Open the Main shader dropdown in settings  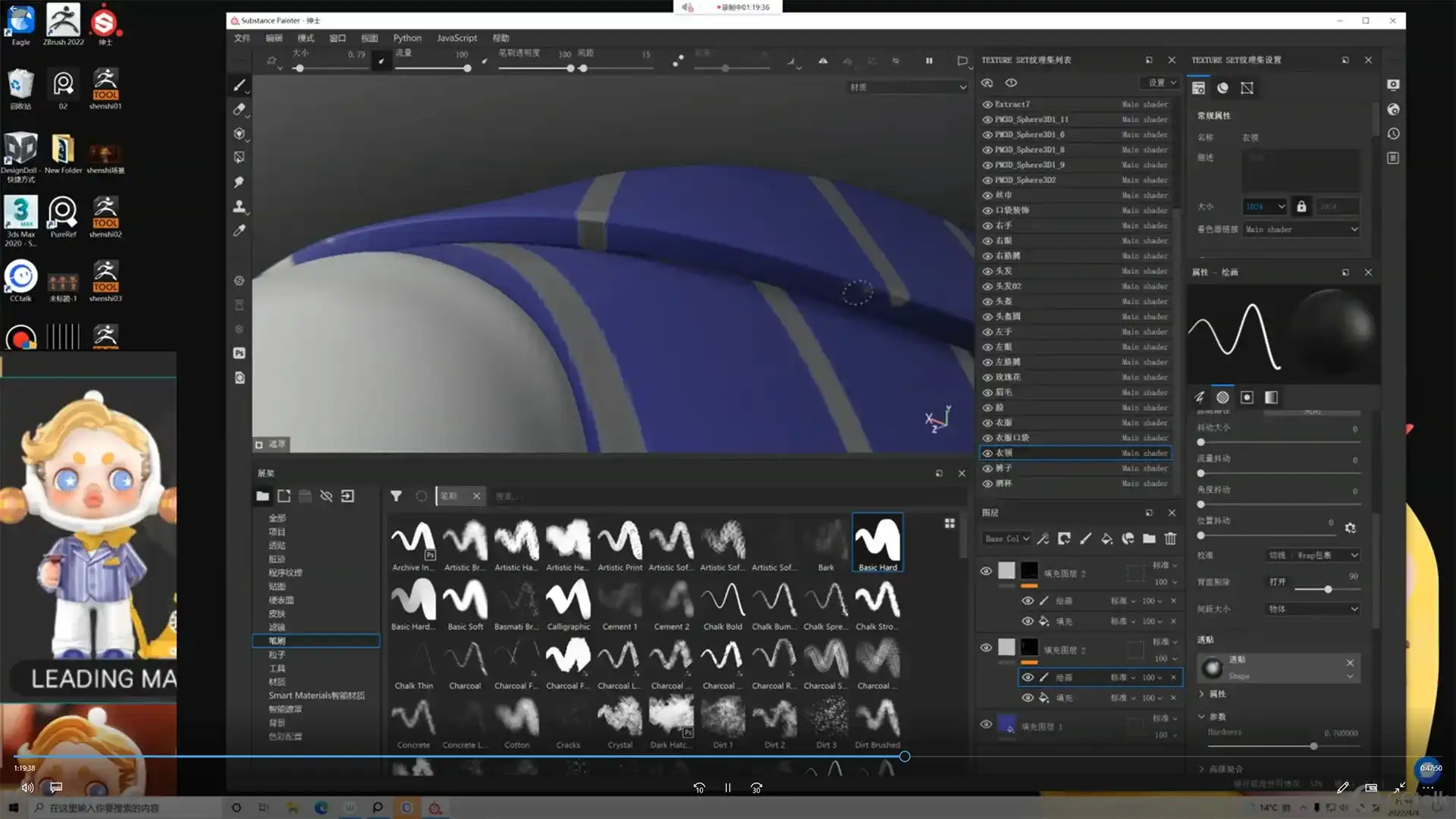click(1301, 229)
